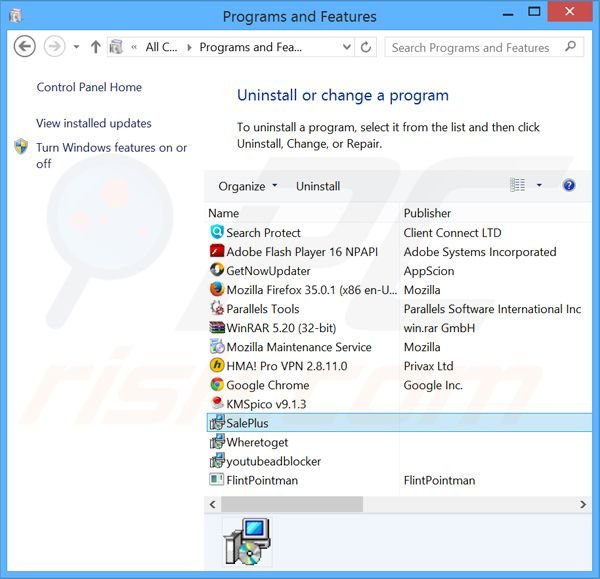Select the FlintPointman icon

217,480
